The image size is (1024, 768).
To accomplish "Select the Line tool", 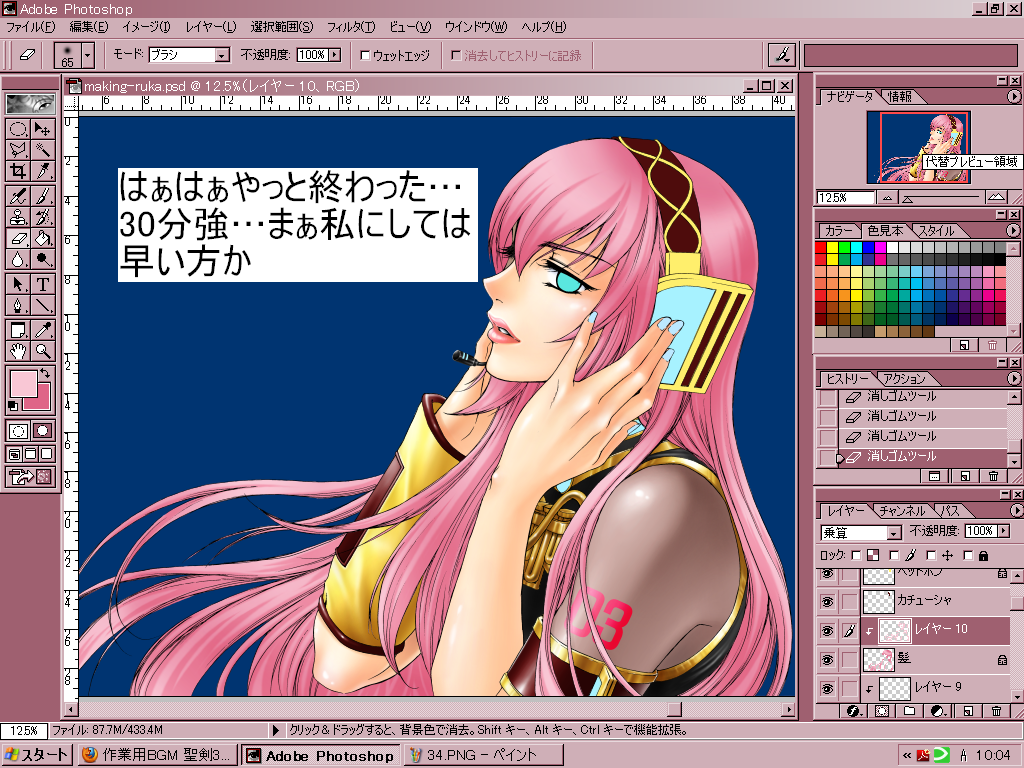I will pos(42,305).
